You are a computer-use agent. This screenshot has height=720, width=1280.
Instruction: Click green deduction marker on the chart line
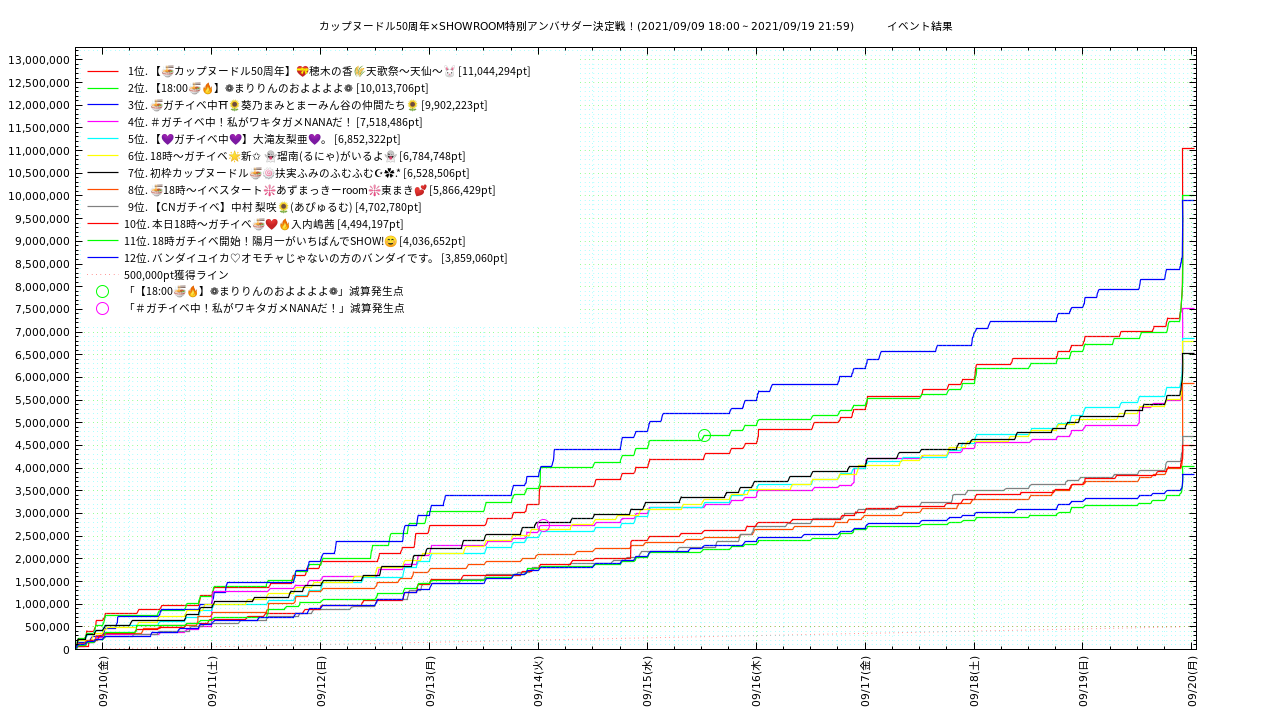tap(704, 435)
